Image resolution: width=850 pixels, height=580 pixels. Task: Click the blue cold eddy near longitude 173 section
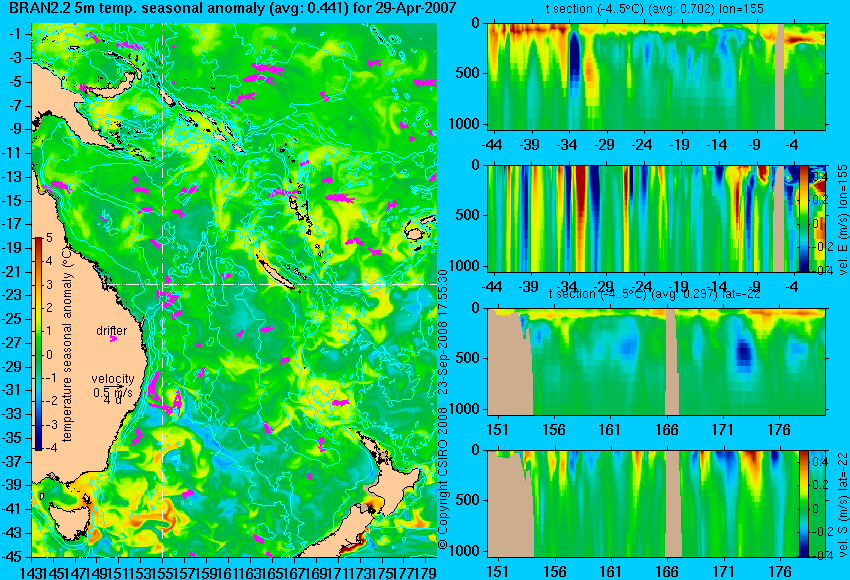[745, 350]
